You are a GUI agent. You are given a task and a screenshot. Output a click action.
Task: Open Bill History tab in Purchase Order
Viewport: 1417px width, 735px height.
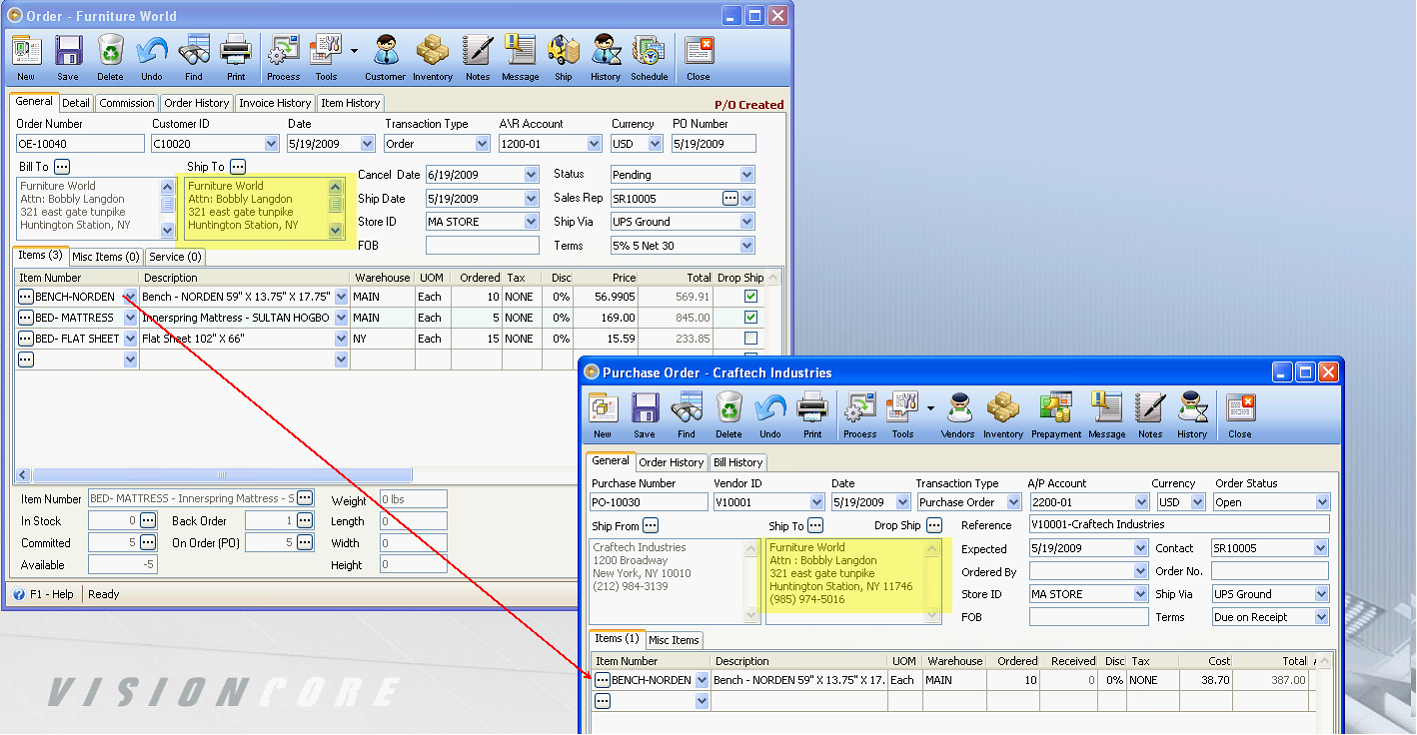pos(738,463)
